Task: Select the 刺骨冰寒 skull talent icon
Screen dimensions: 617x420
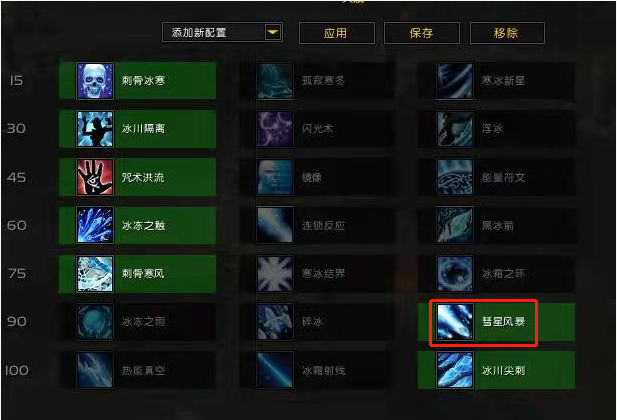Action: pos(95,81)
